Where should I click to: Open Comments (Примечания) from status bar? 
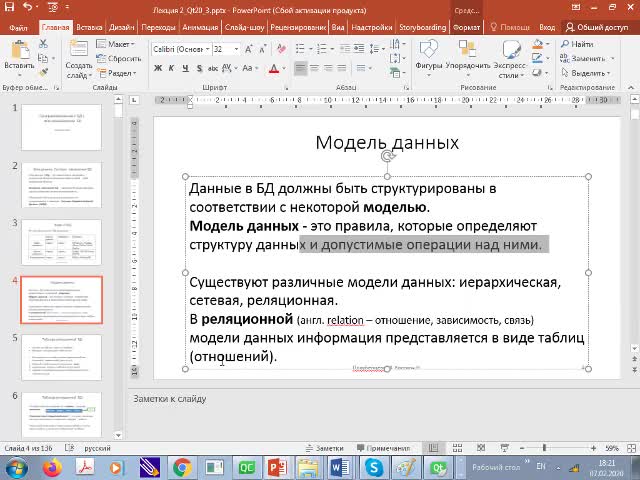click(383, 448)
